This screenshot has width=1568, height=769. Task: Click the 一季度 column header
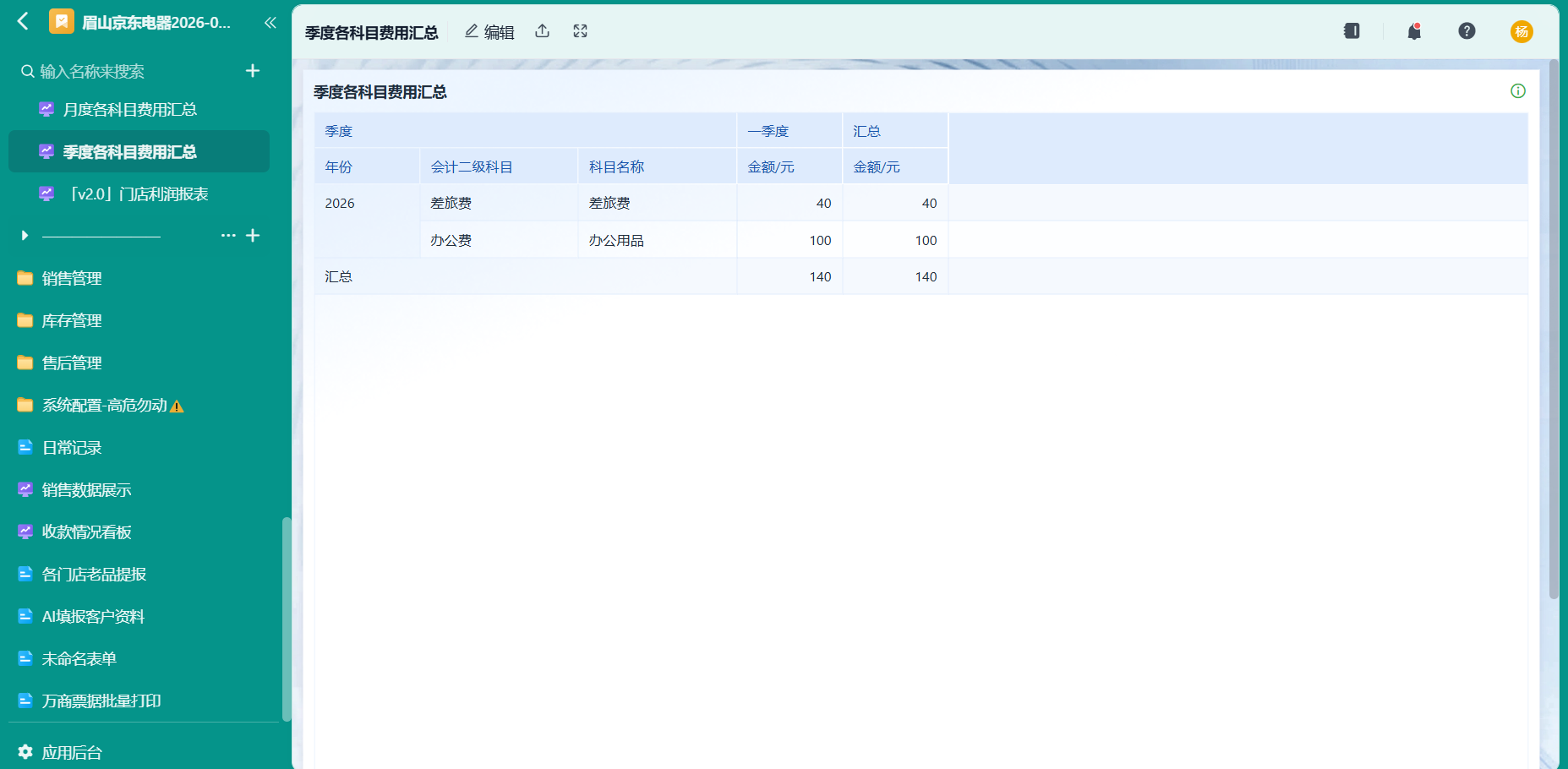[x=789, y=131]
